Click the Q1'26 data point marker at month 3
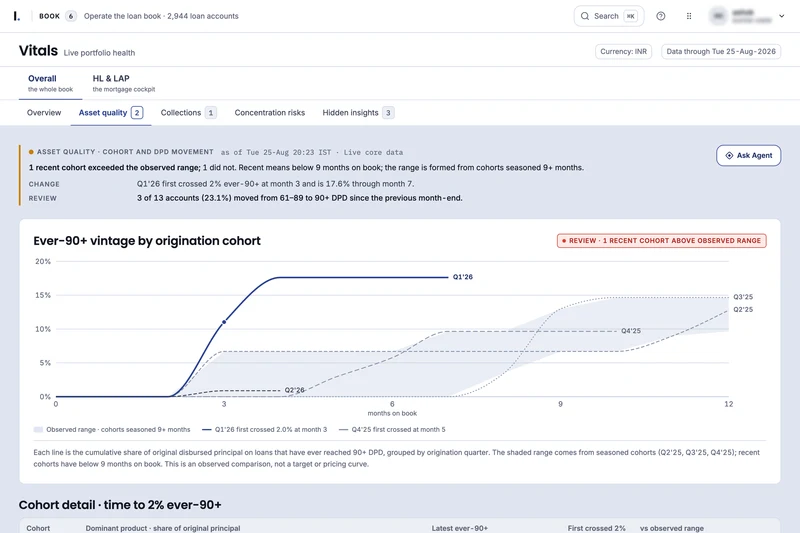The image size is (800, 533). pyautogui.click(x=224, y=322)
